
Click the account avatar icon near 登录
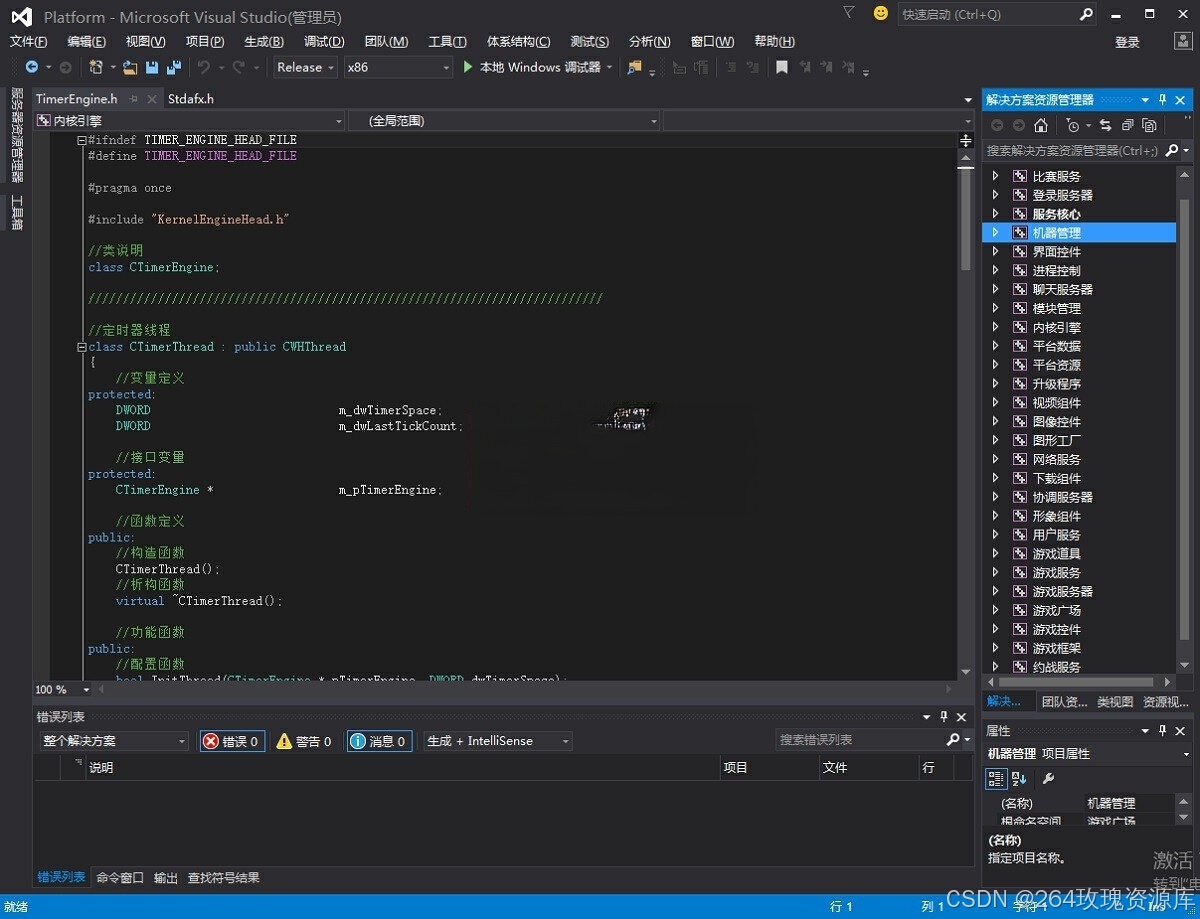[x=1182, y=41]
